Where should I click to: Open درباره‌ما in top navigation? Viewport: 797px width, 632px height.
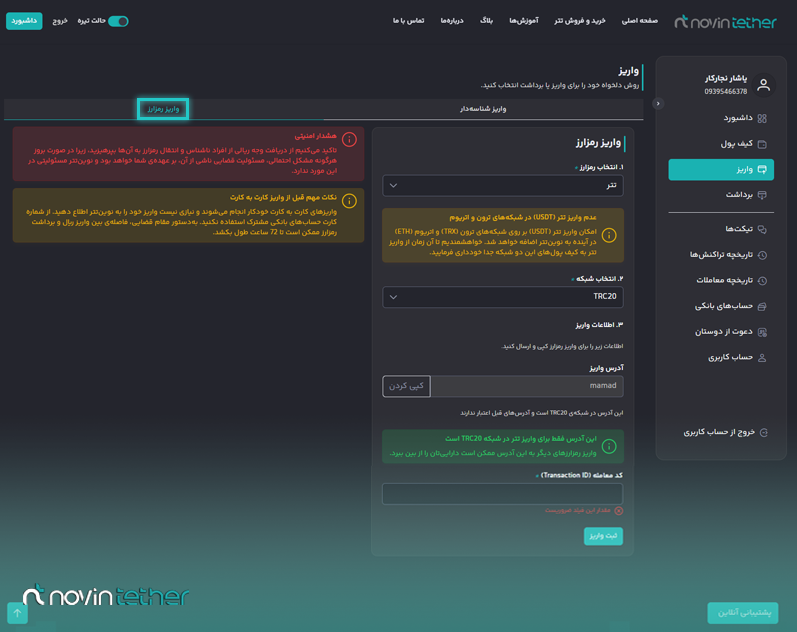452,20
